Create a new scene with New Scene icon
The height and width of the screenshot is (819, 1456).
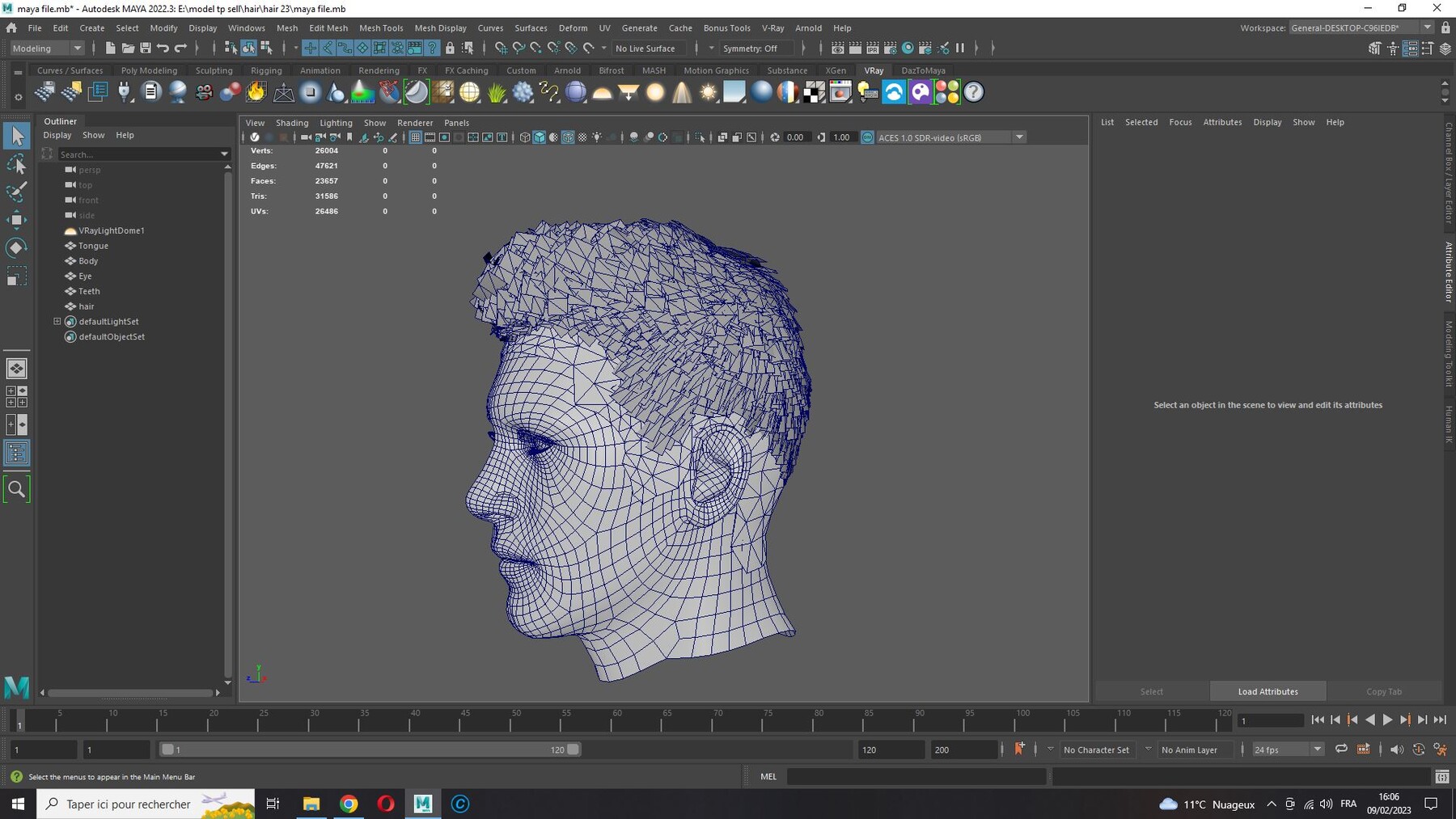point(110,49)
